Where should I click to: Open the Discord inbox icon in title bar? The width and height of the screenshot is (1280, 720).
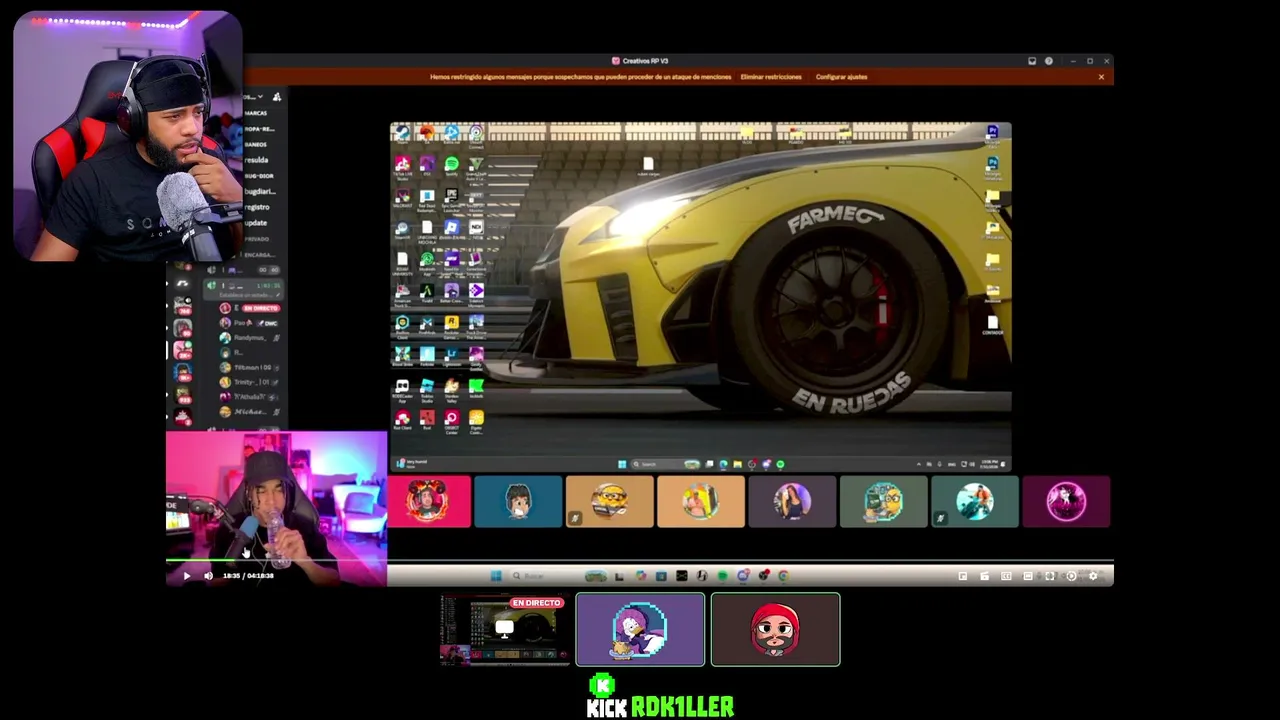coord(1032,61)
